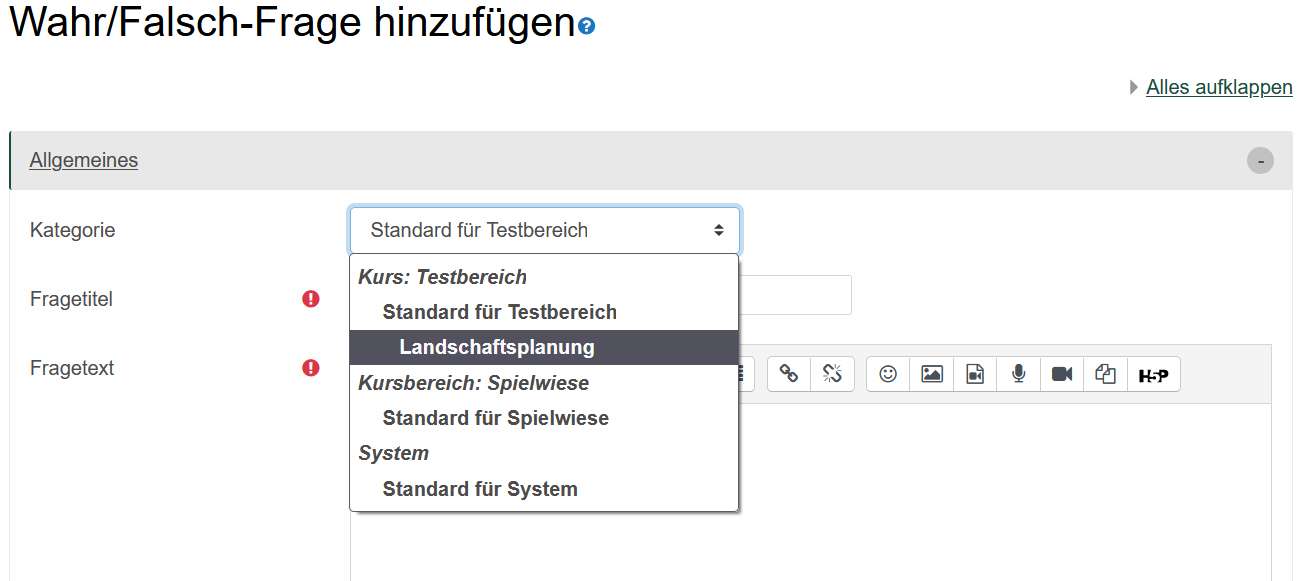This screenshot has width=1297, height=581.
Task: Collapse the Allgemeines section with minus button
Action: click(x=1260, y=160)
